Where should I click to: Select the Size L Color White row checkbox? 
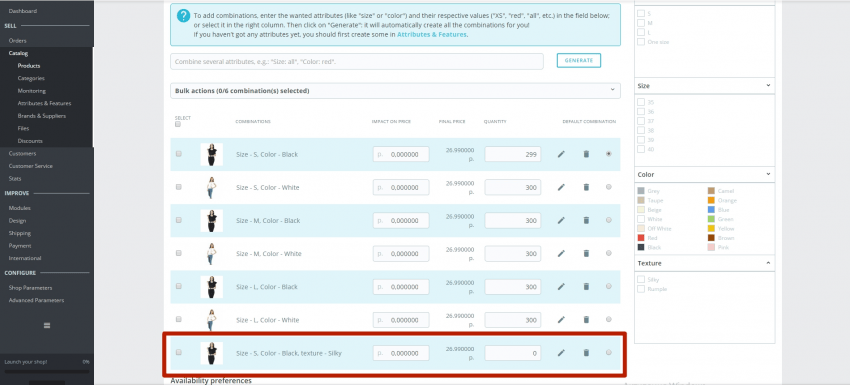click(x=179, y=319)
